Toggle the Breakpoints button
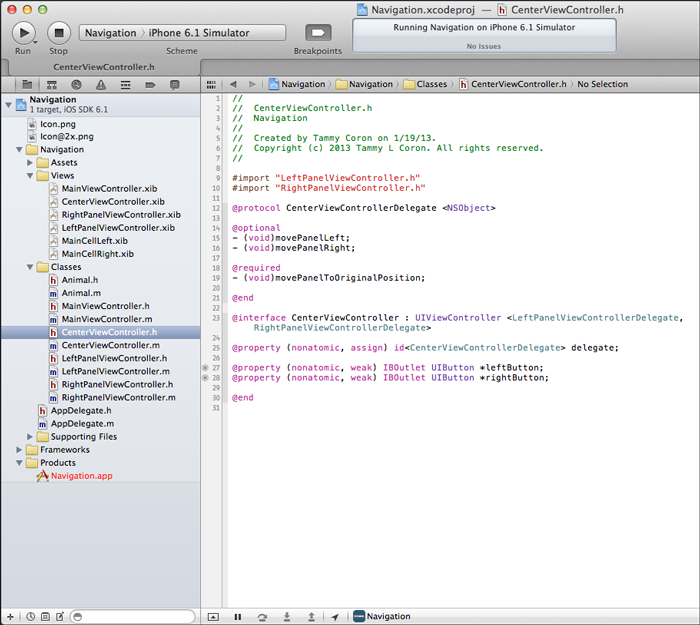Viewport: 700px width, 625px height. 318,32
